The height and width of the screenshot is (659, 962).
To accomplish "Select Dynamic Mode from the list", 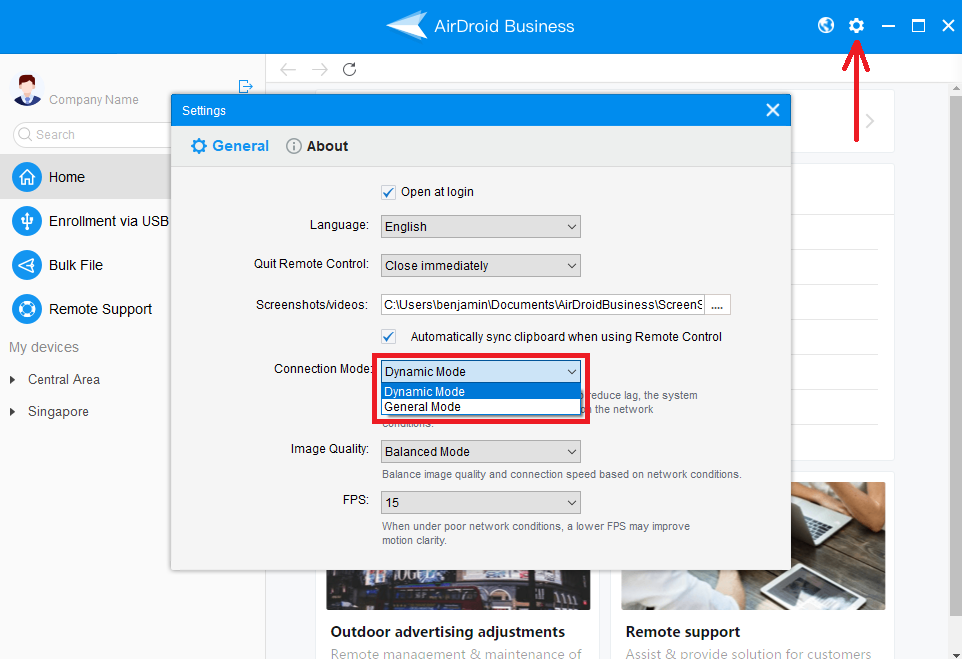I will pos(480,391).
